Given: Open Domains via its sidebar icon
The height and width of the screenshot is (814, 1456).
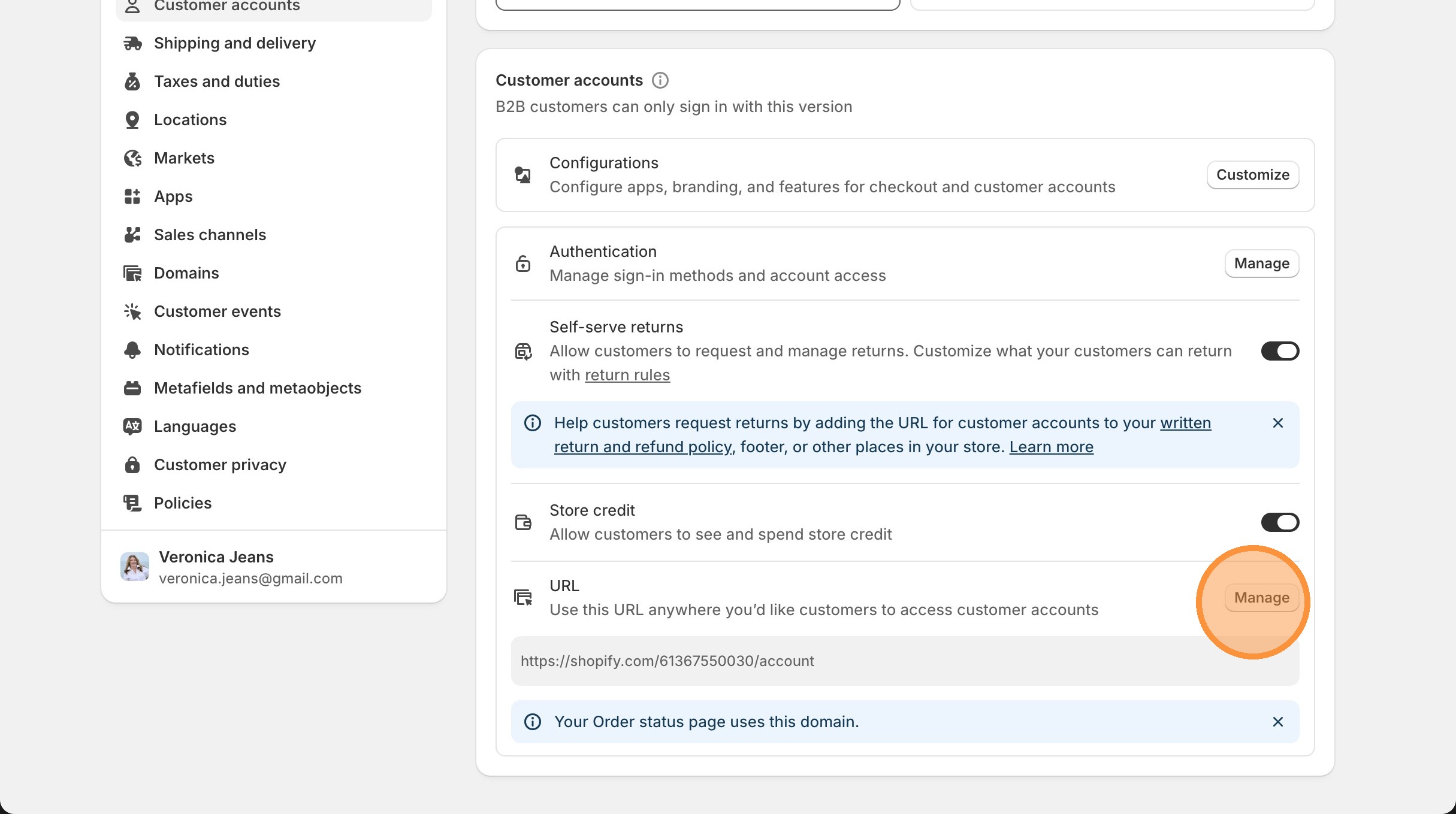Looking at the screenshot, I should 133,273.
